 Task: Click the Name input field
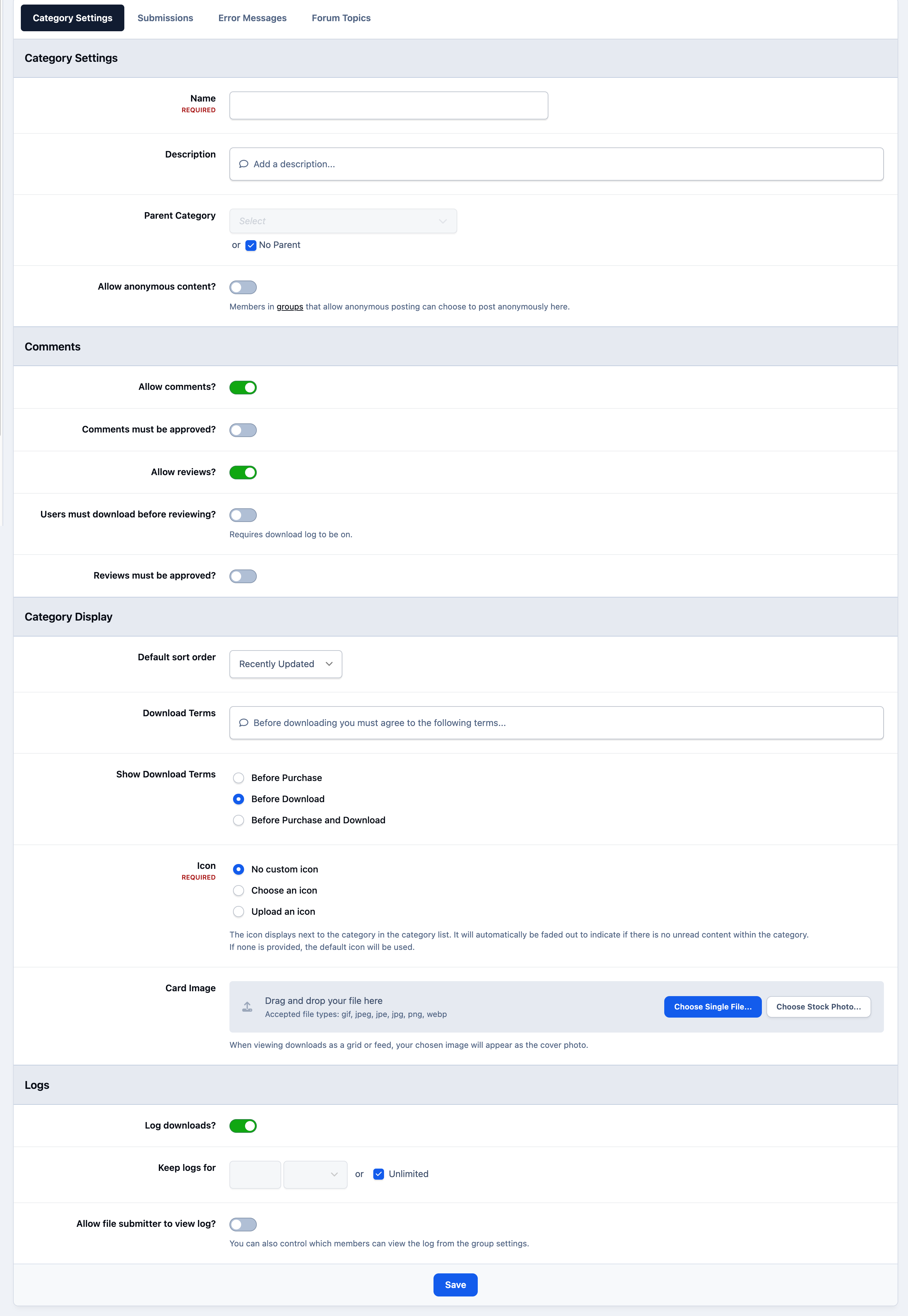[x=389, y=105]
